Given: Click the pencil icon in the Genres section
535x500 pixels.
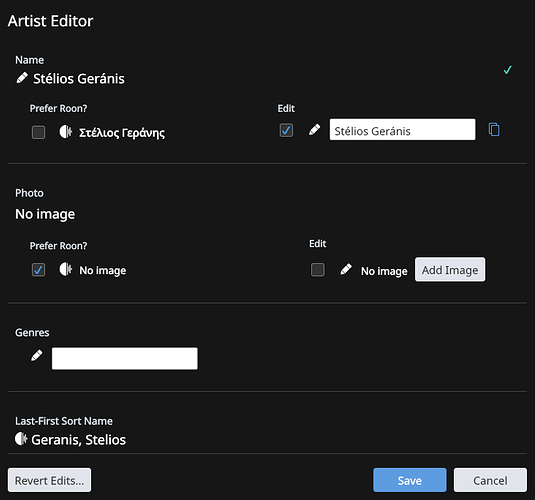Looking at the screenshot, I should [37, 356].
